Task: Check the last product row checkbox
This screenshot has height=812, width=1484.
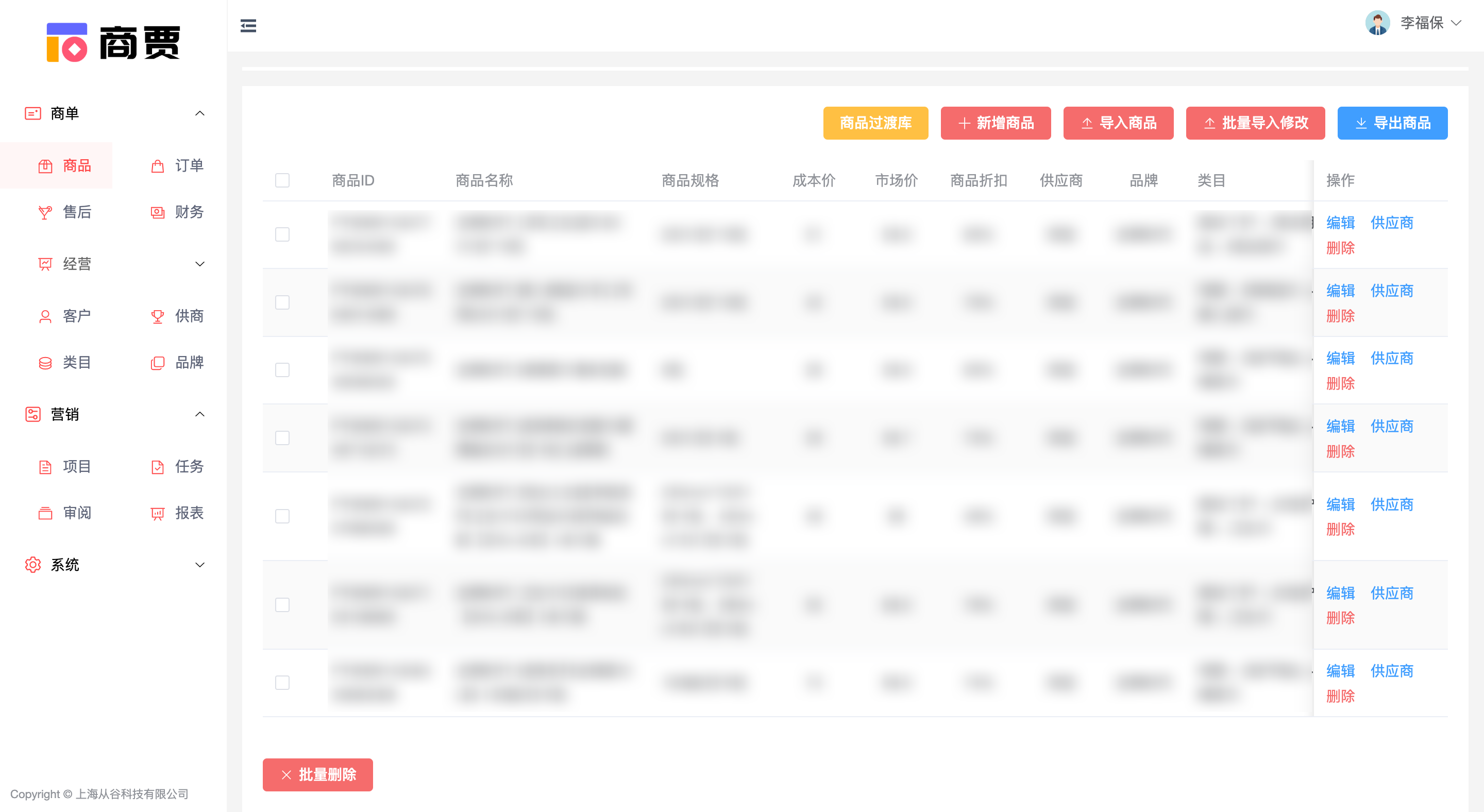Action: [282, 683]
